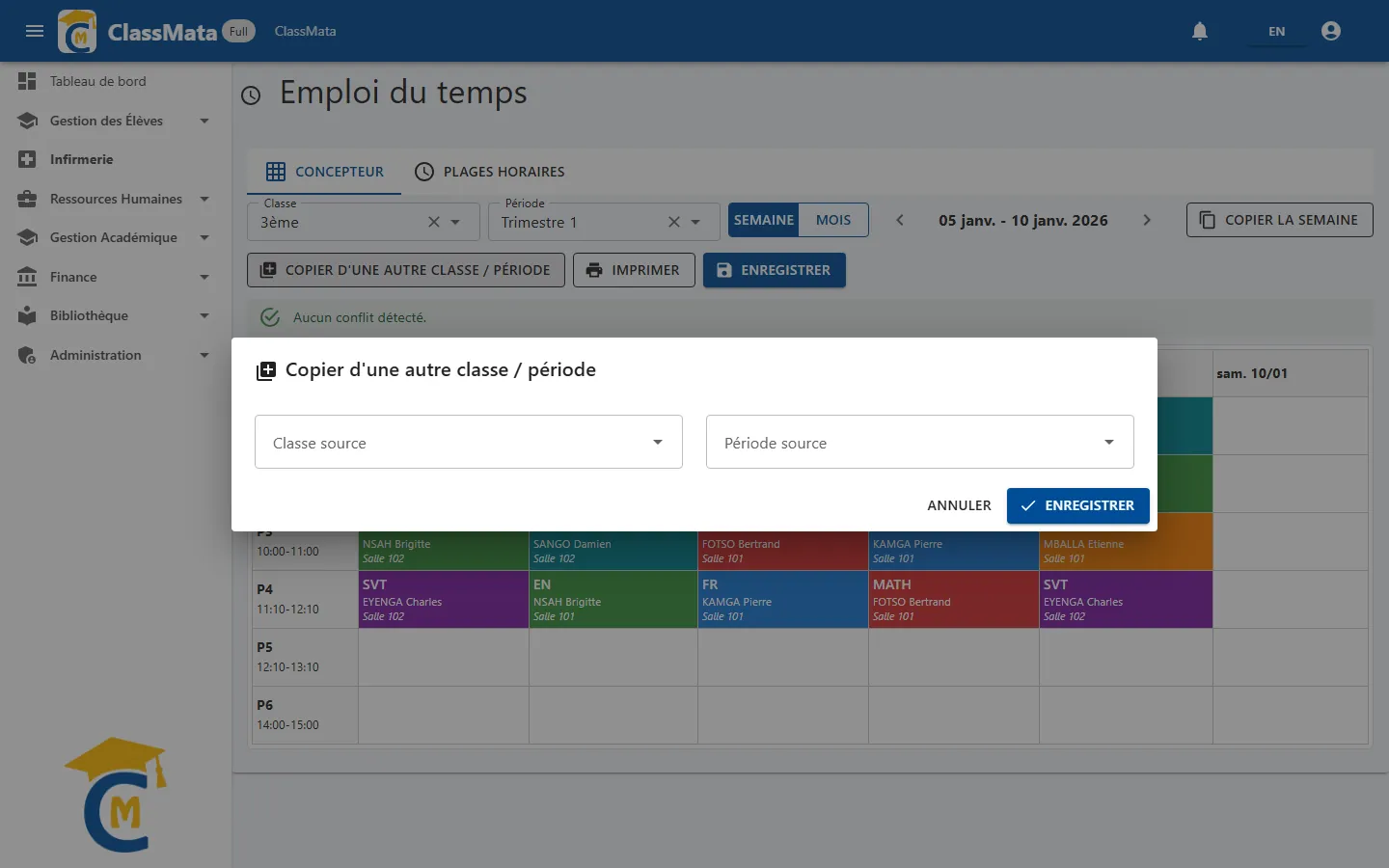Select the Mois view toggle

[833, 220]
